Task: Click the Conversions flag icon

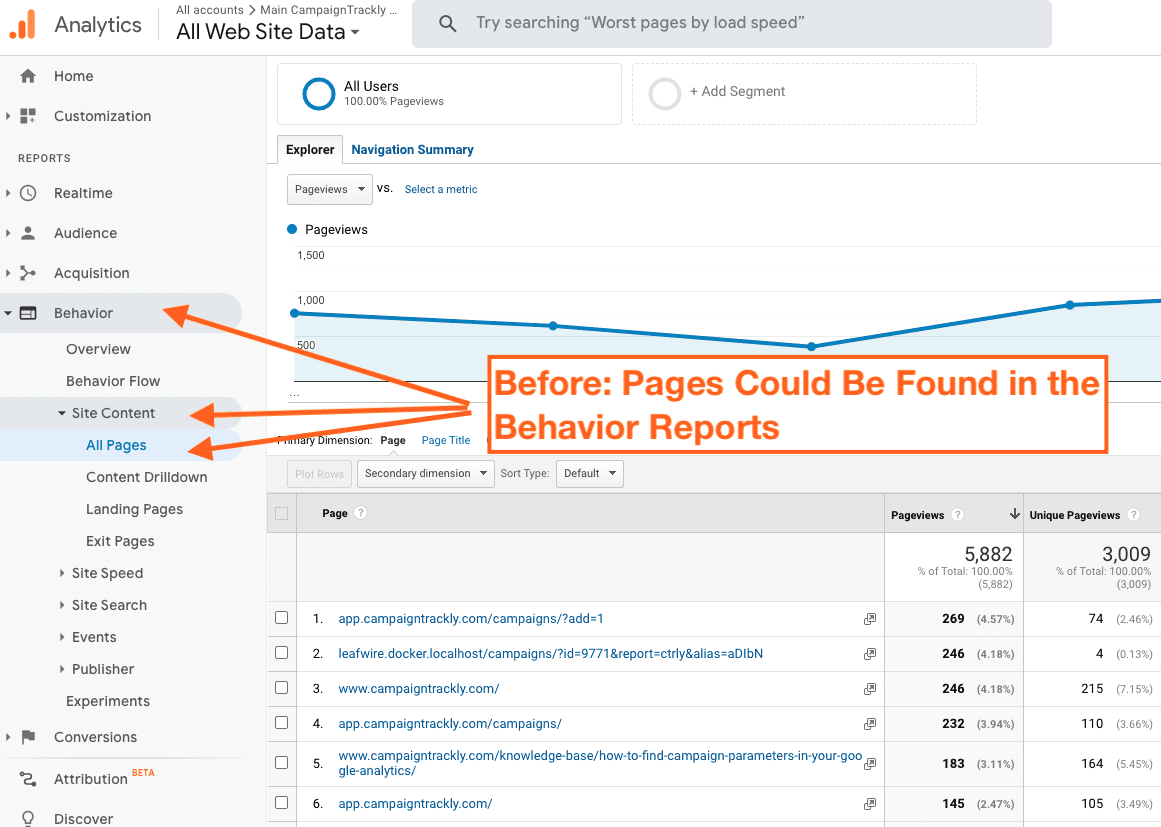Action: click(x=28, y=737)
